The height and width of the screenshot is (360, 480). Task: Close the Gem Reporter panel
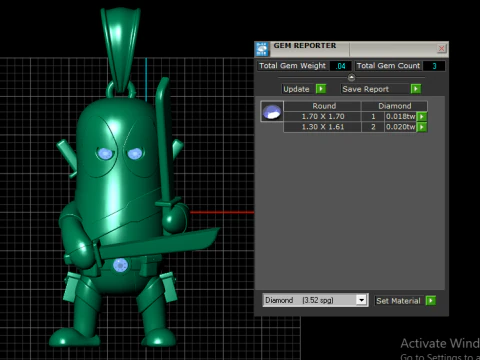click(x=441, y=49)
